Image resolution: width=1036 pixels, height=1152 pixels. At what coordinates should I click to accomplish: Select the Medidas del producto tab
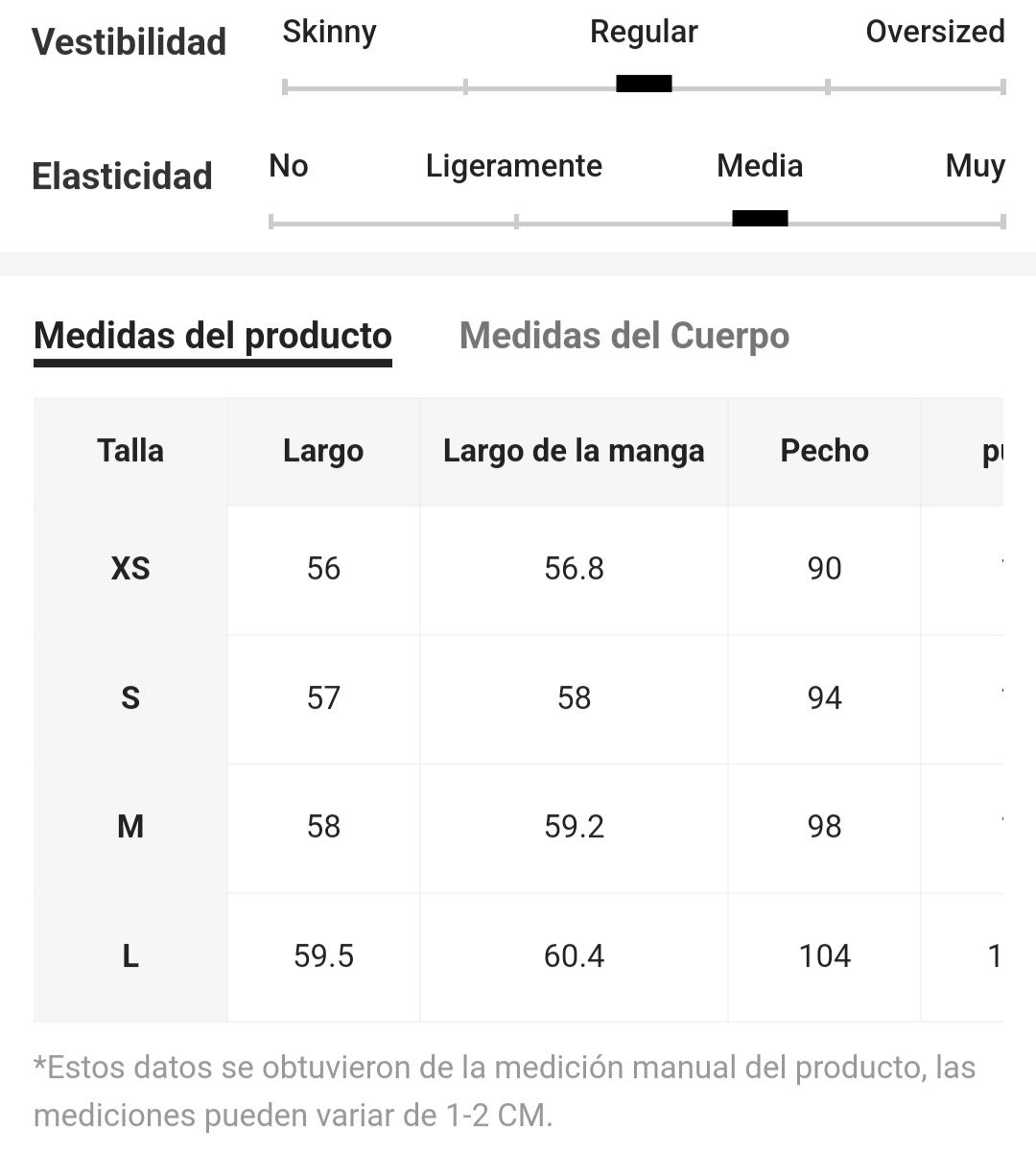[213, 336]
